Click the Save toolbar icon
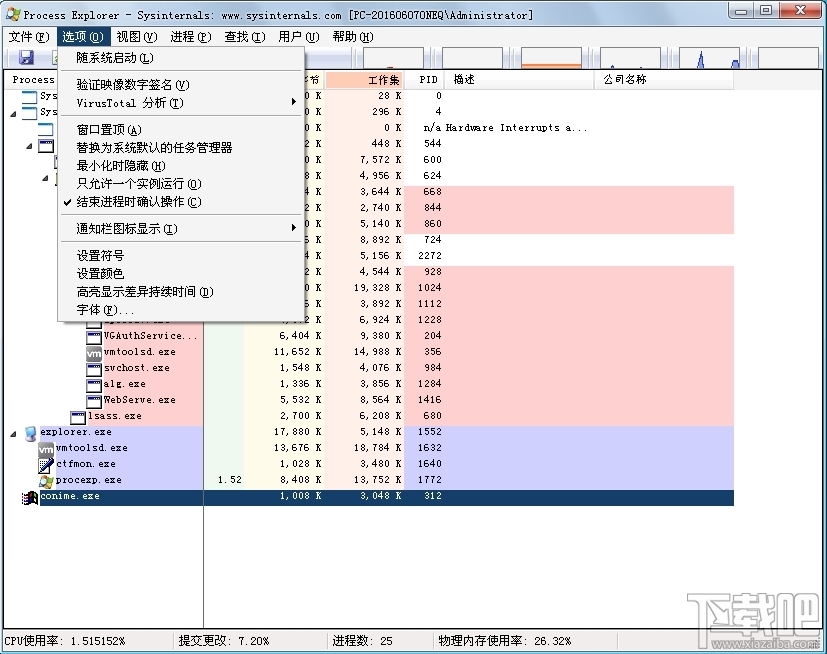 point(23,56)
